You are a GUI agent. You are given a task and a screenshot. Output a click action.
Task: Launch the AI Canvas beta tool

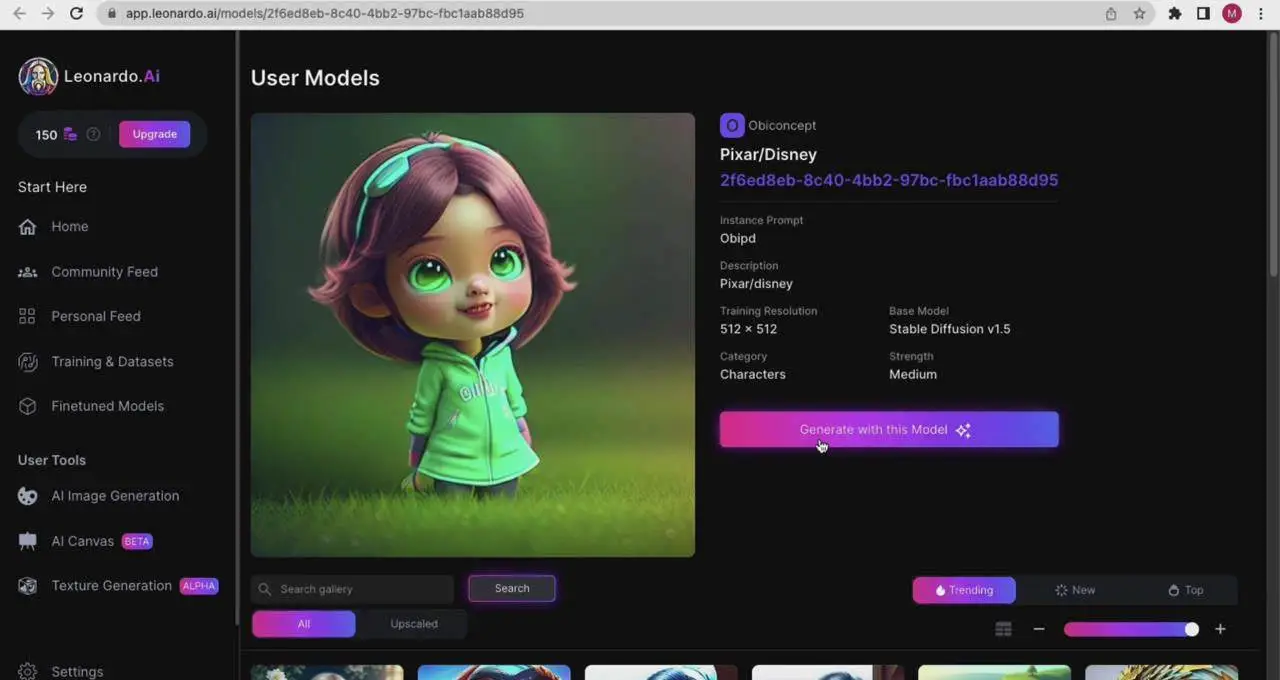[83, 541]
